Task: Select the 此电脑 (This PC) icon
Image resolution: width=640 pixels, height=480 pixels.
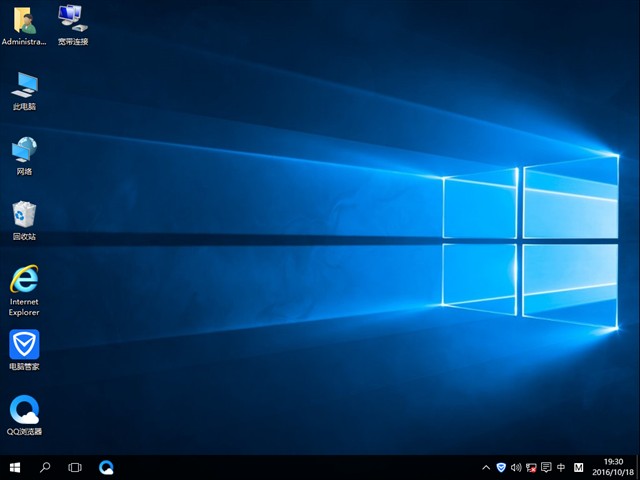Action: (24, 87)
